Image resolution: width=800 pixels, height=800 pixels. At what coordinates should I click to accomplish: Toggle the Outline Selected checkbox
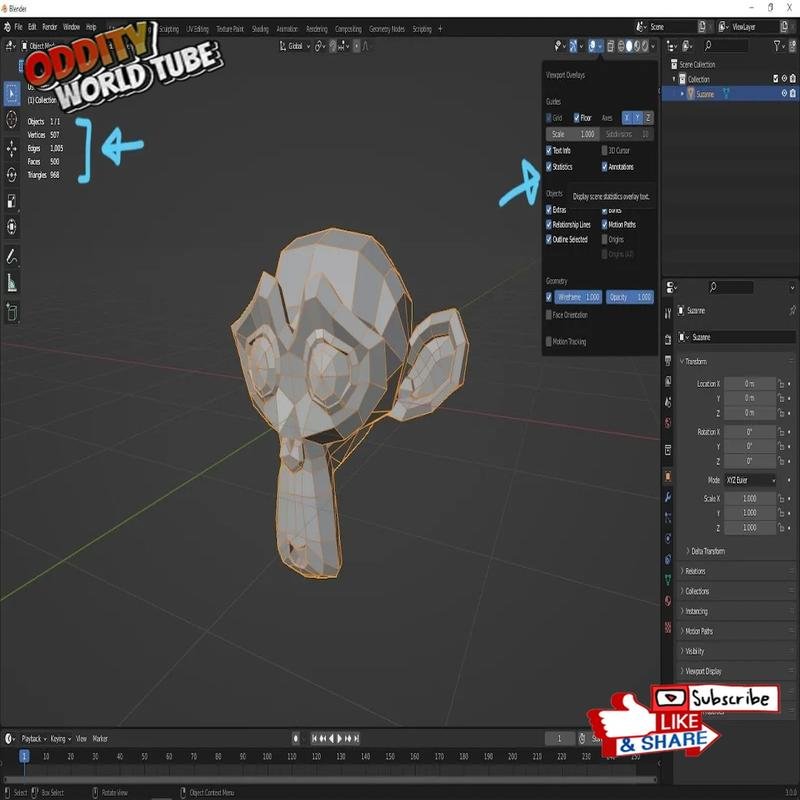point(549,239)
